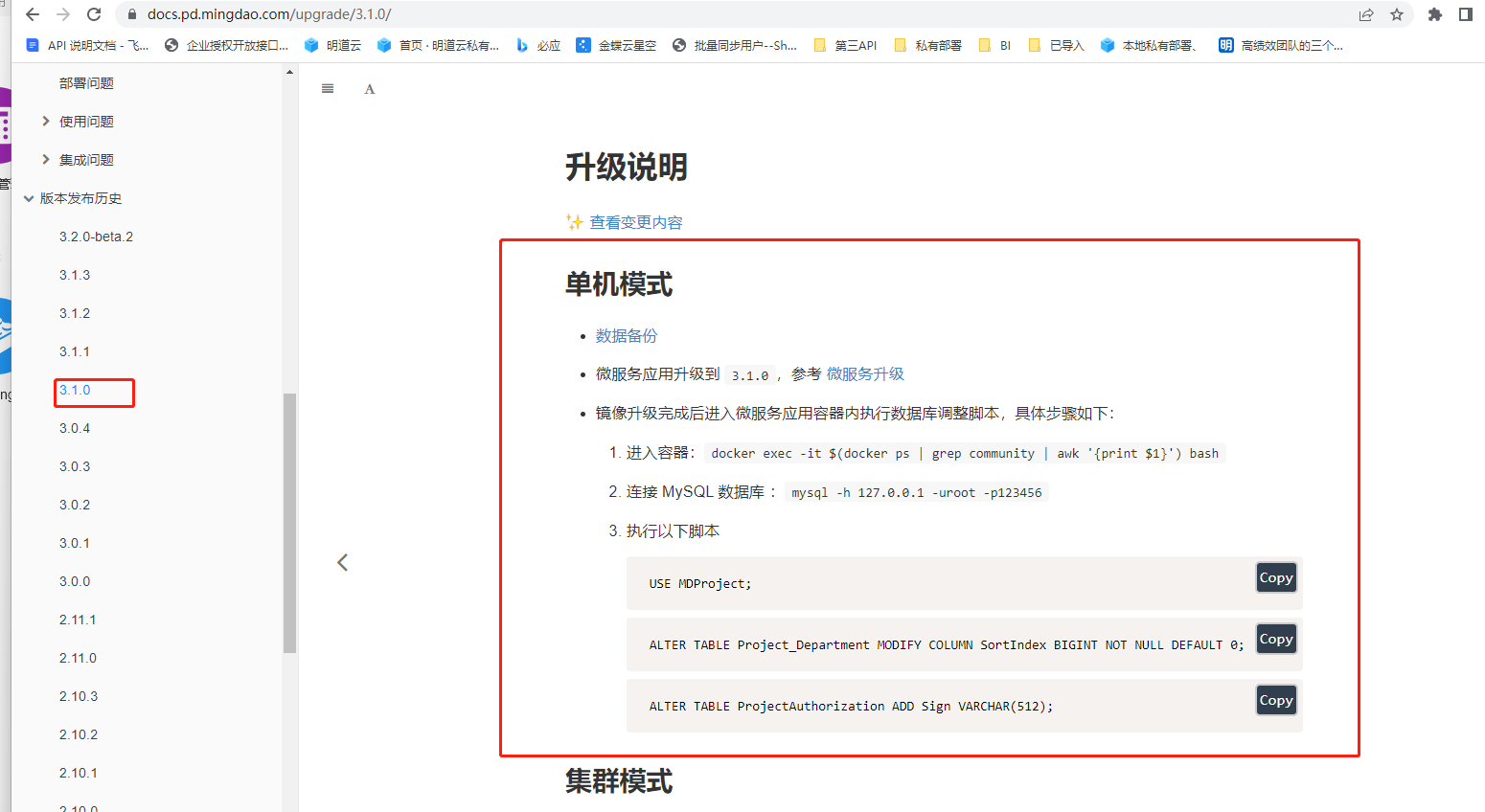1485x812 pixels.
Task: Copy the "USE MDProject;" code block
Action: pyautogui.click(x=1276, y=577)
